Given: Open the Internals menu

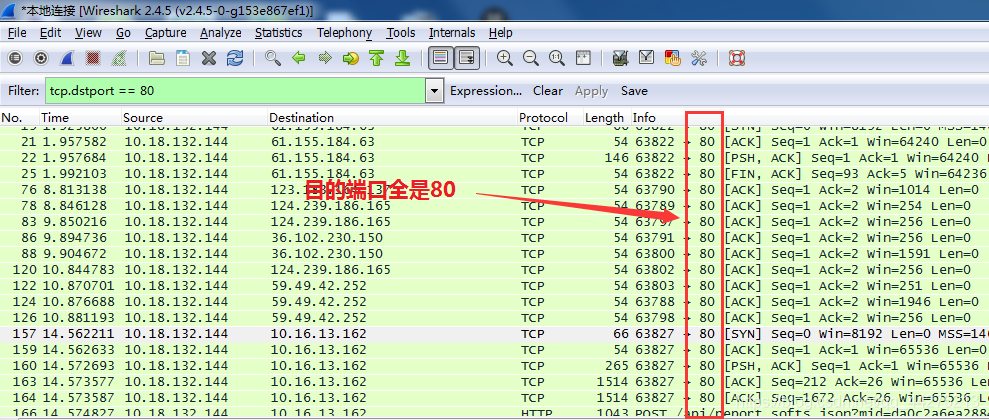Looking at the screenshot, I should tap(452, 33).
